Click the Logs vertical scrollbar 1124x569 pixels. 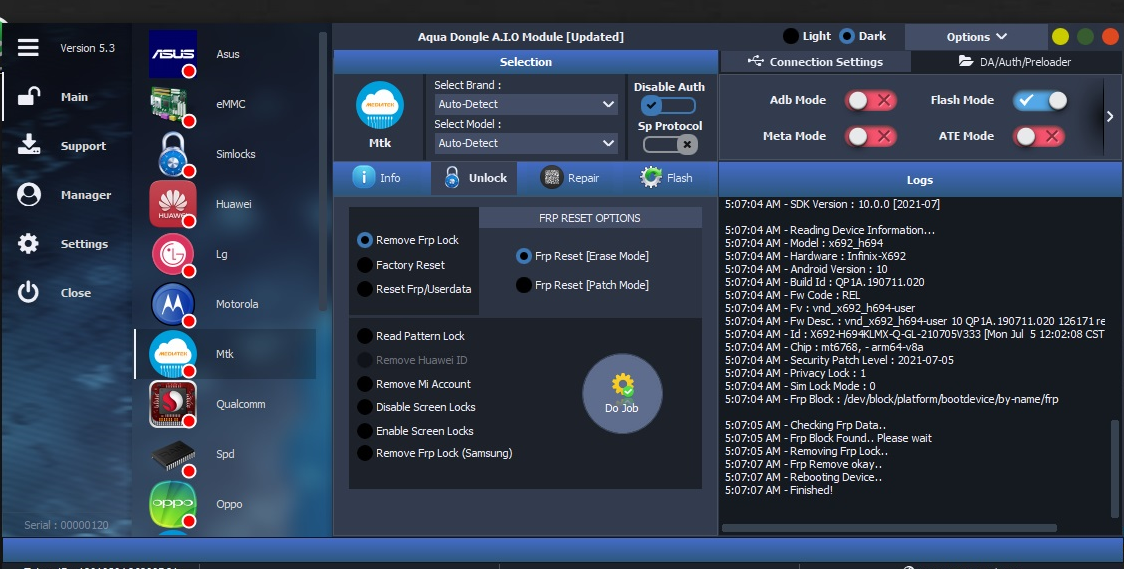[1115, 467]
